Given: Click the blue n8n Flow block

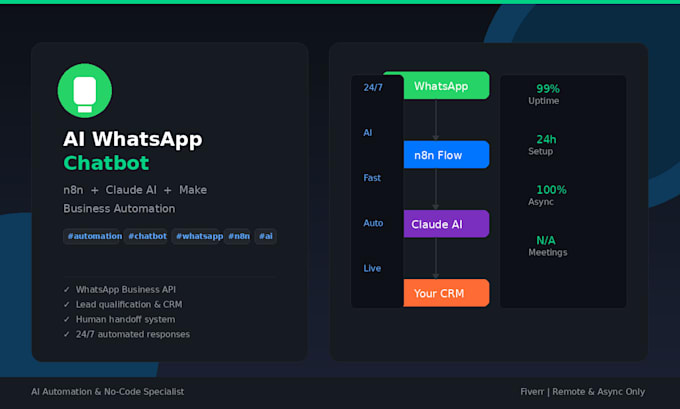Looking at the screenshot, I should coord(447,154).
